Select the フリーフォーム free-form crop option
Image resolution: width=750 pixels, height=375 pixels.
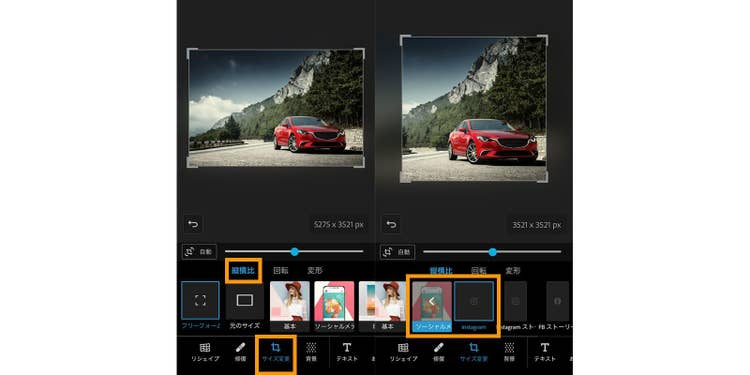(x=200, y=306)
